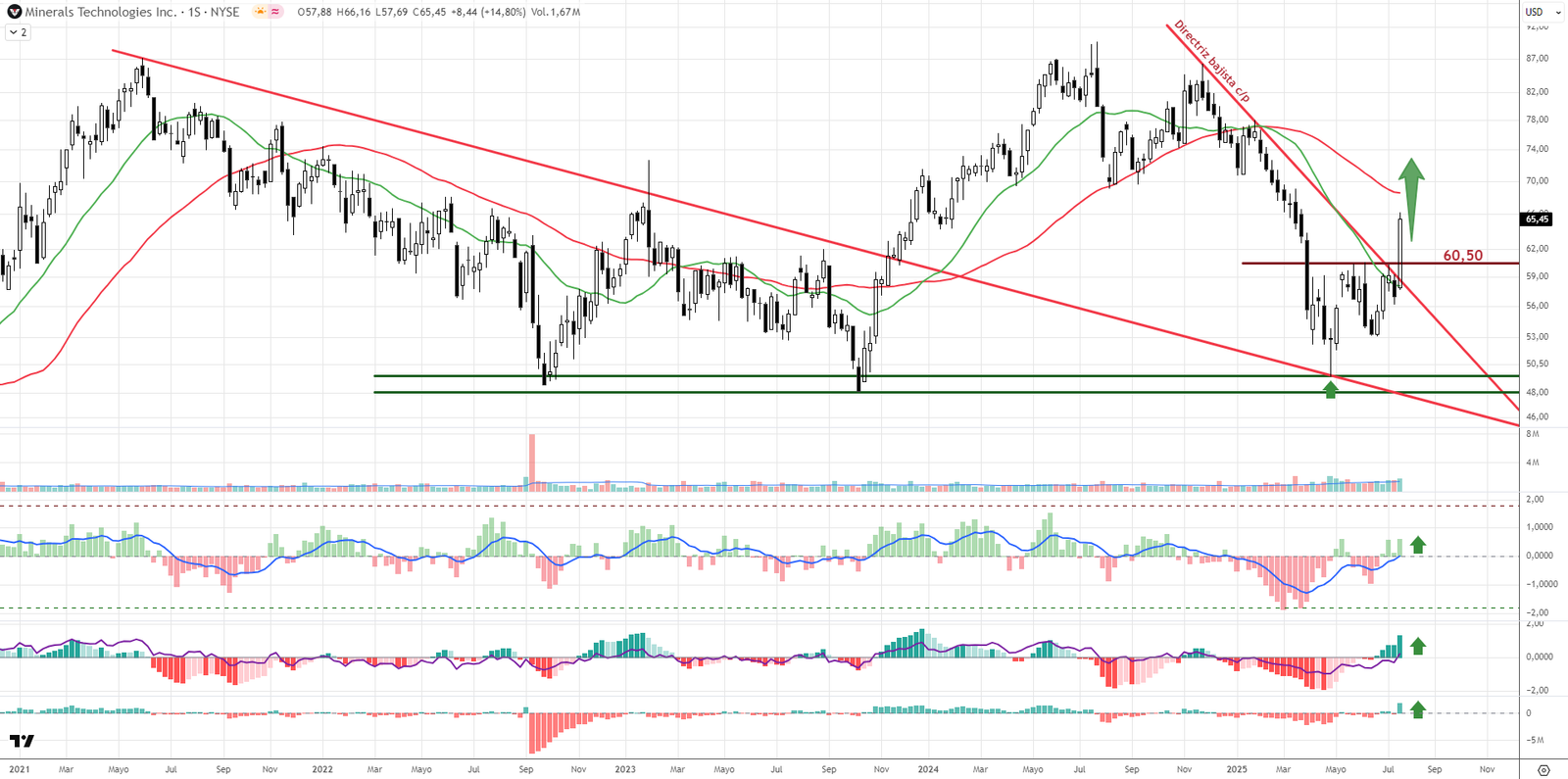Click the Vol. 1,67 M volume value
The height and width of the screenshot is (779, 1568).
pyautogui.click(x=555, y=12)
